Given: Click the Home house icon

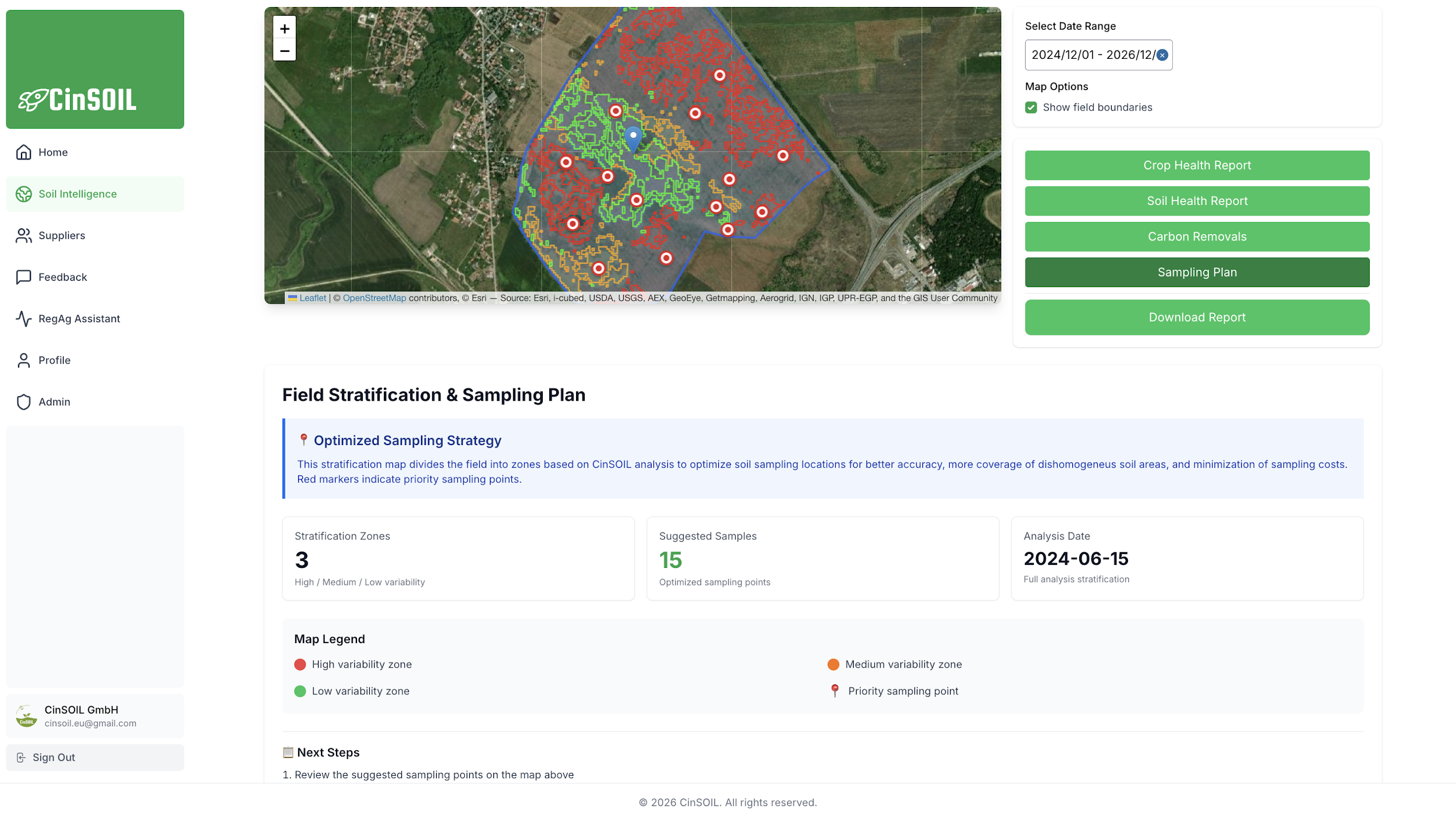Looking at the screenshot, I should tap(23, 152).
